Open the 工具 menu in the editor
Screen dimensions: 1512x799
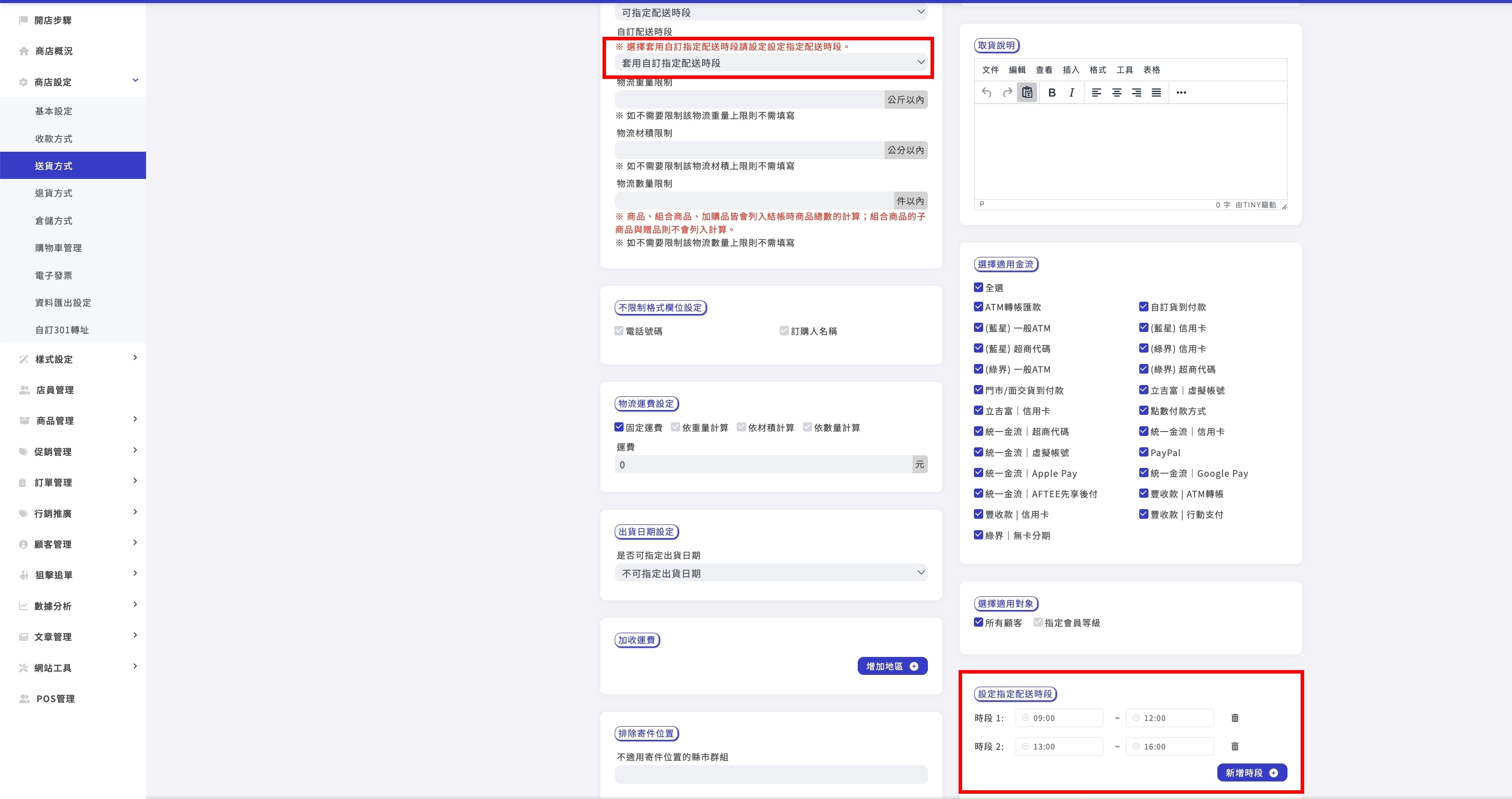[1125, 70]
